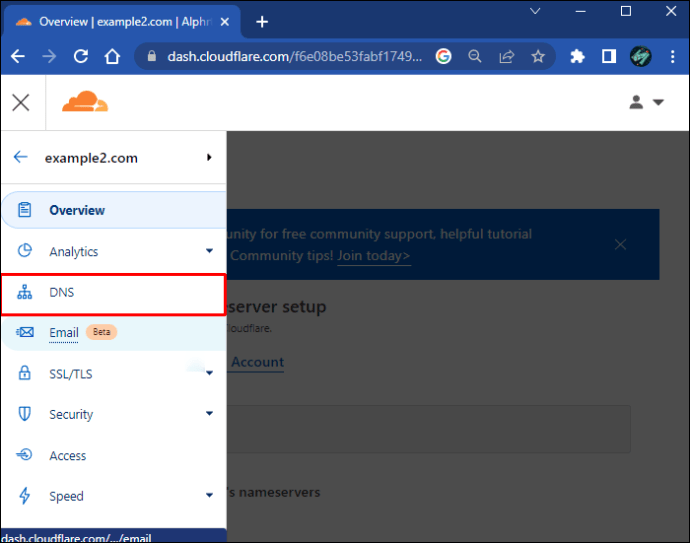Image resolution: width=690 pixels, height=543 pixels.
Task: Click the Account link
Action: click(x=257, y=362)
